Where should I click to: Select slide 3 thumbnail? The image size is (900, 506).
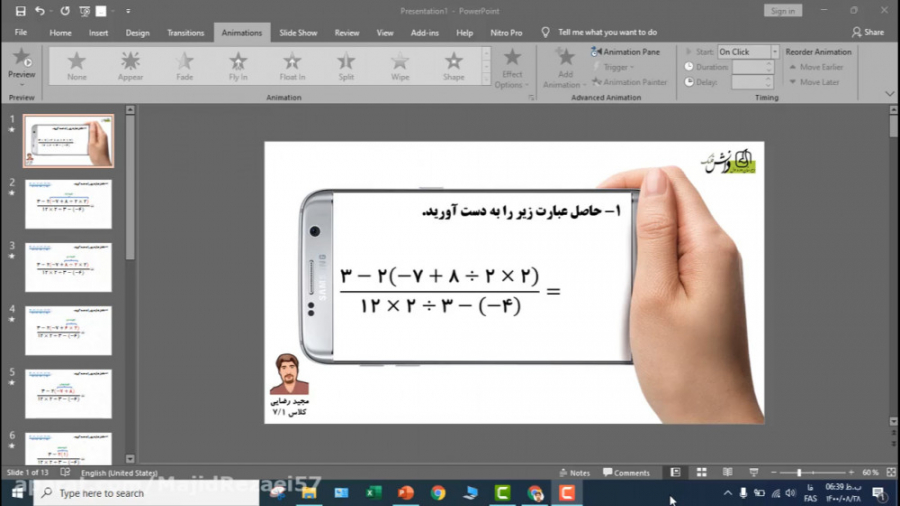[68, 267]
